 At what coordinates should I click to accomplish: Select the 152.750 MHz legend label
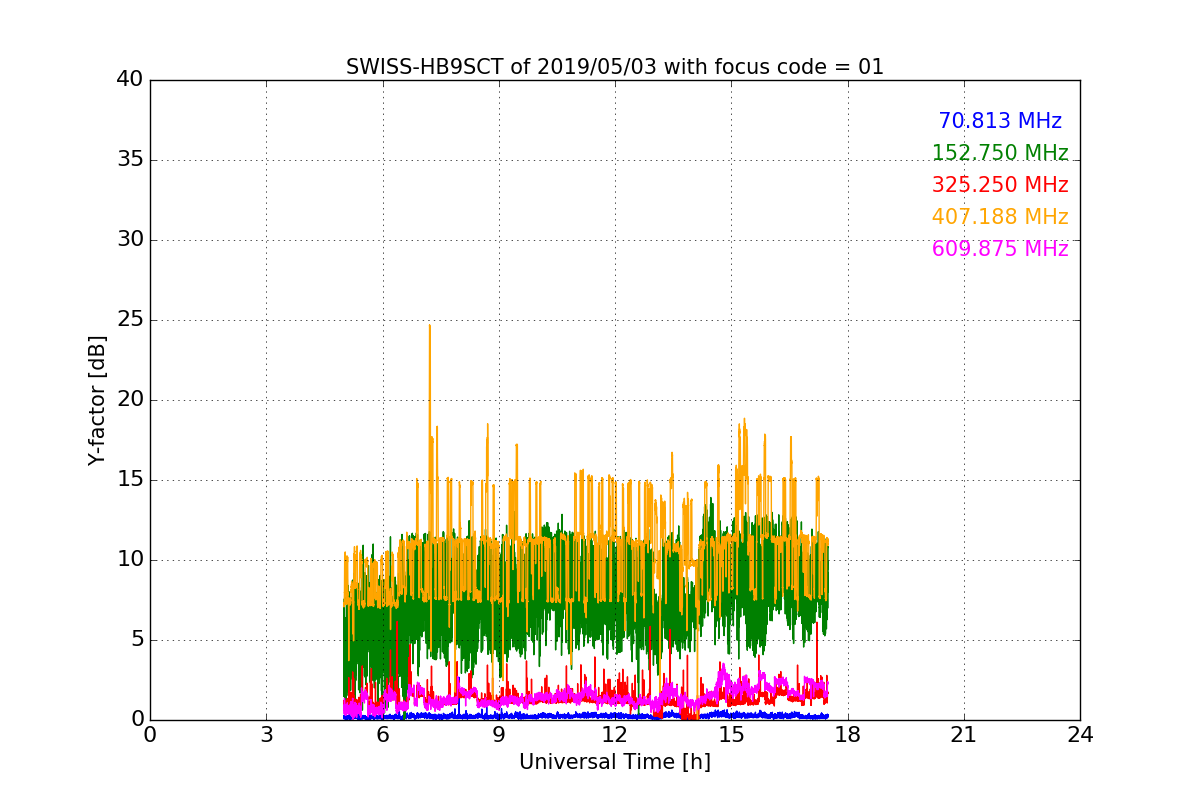point(1000,153)
